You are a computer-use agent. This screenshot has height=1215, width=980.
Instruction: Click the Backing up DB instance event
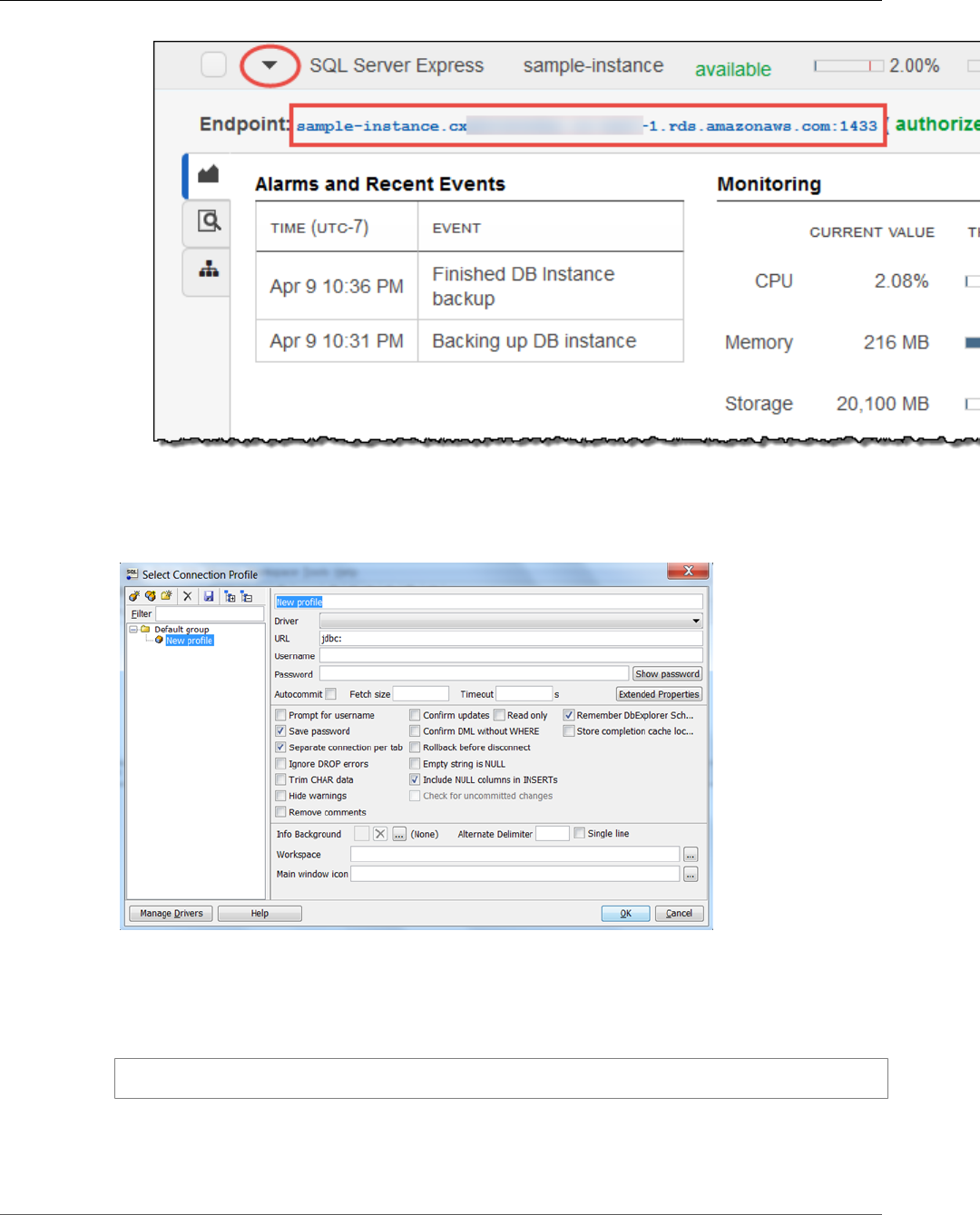(x=534, y=341)
